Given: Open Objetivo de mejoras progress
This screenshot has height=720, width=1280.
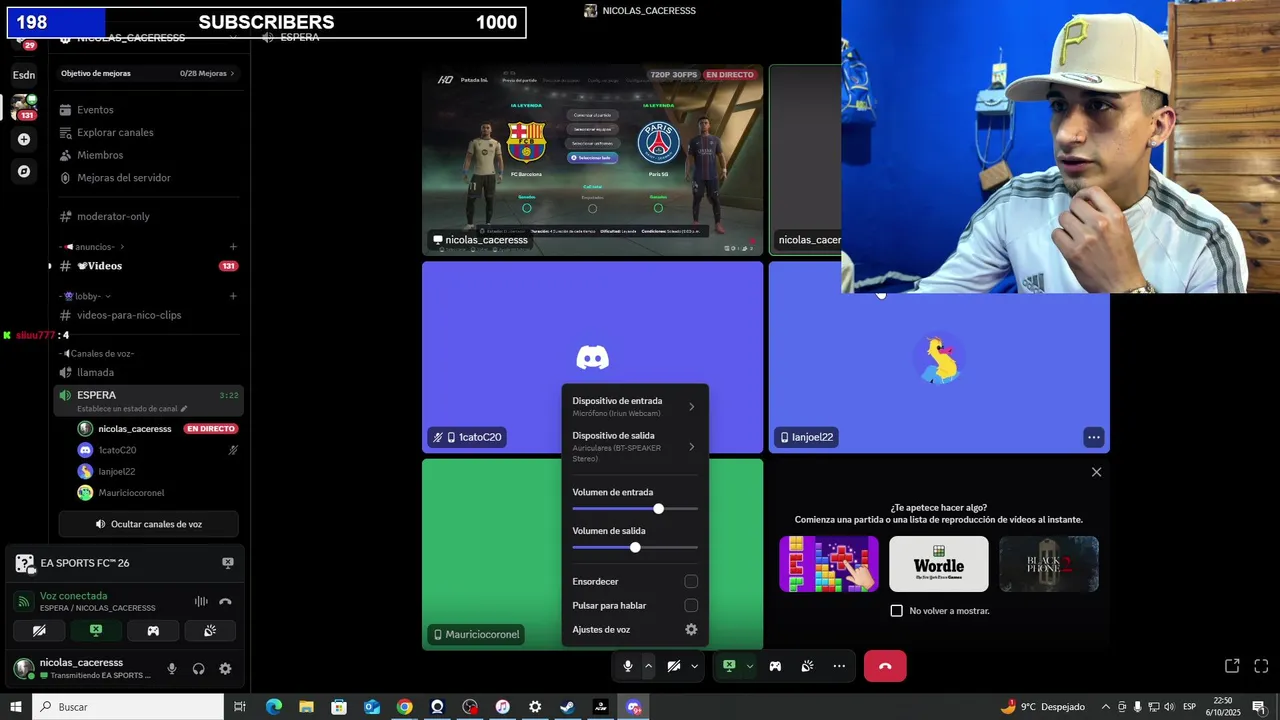Looking at the screenshot, I should [x=148, y=73].
